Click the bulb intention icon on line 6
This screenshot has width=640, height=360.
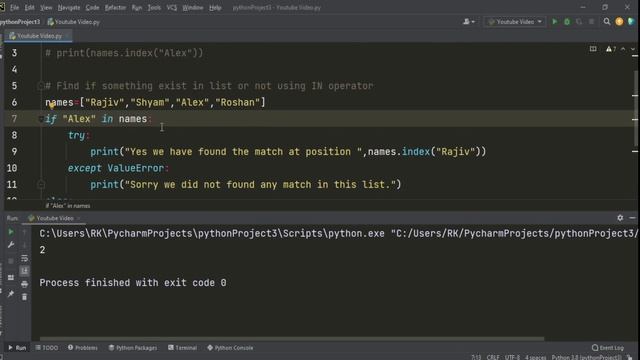click(x=52, y=106)
